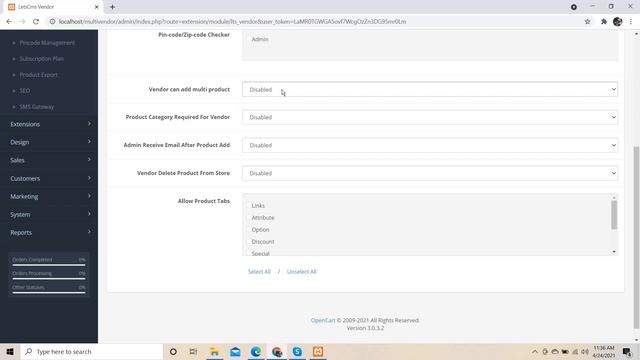Click the browser forward arrow
This screenshot has width=640, height=360.
click(x=22, y=22)
